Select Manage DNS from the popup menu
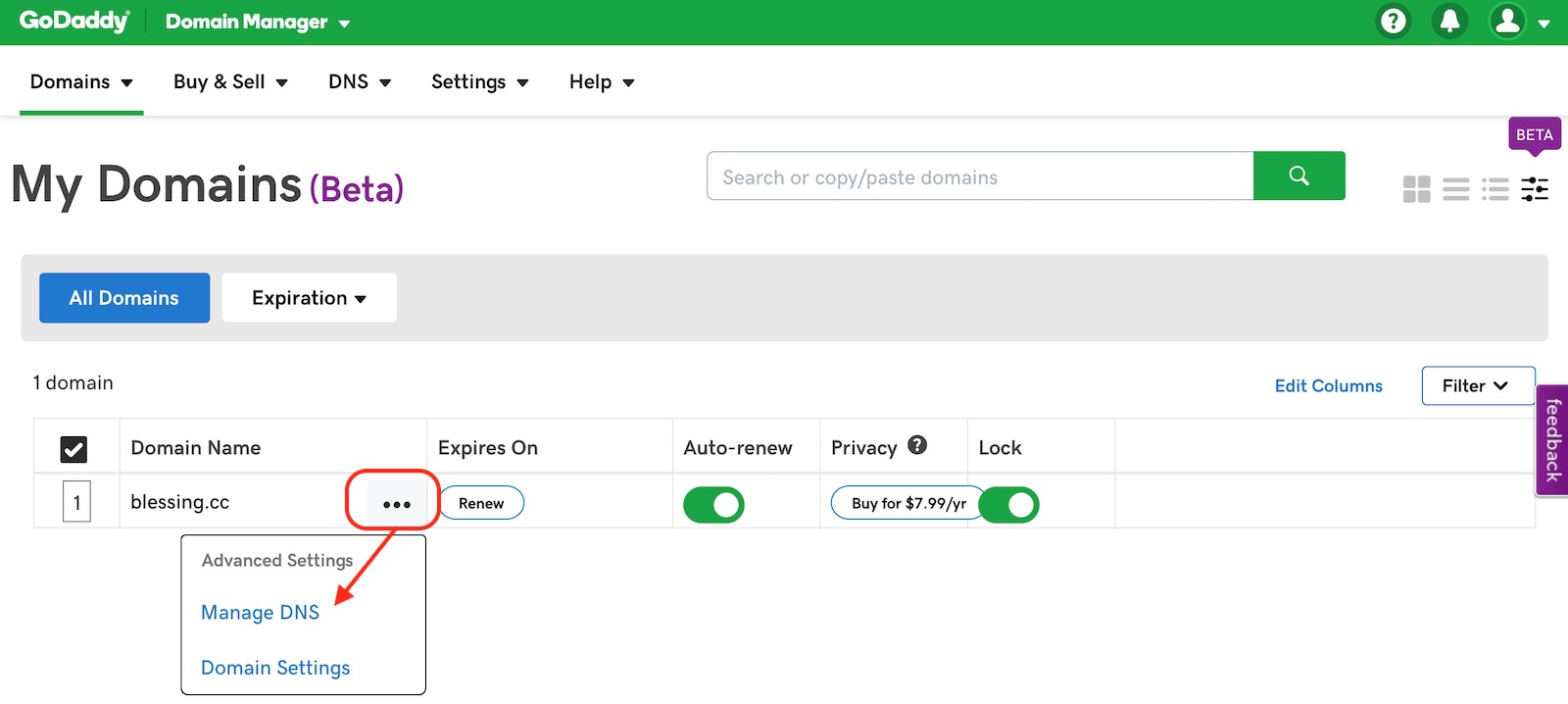 [260, 613]
